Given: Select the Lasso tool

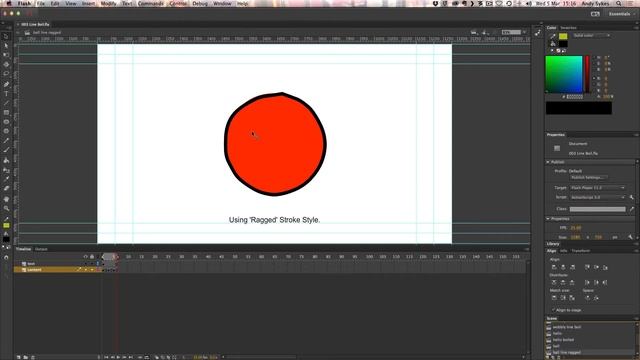Looking at the screenshot, I should pyautogui.click(x=6, y=74).
